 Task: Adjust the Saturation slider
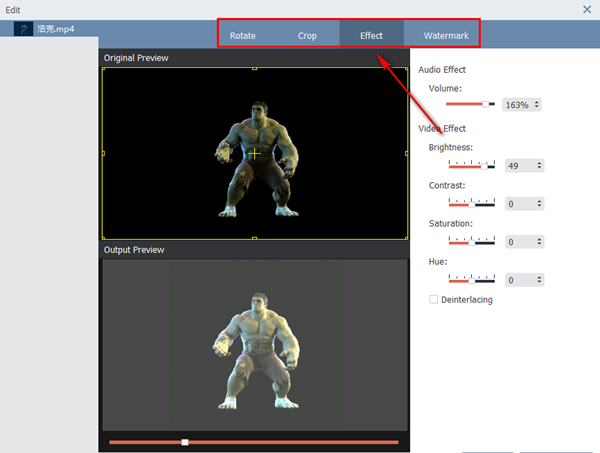click(472, 241)
